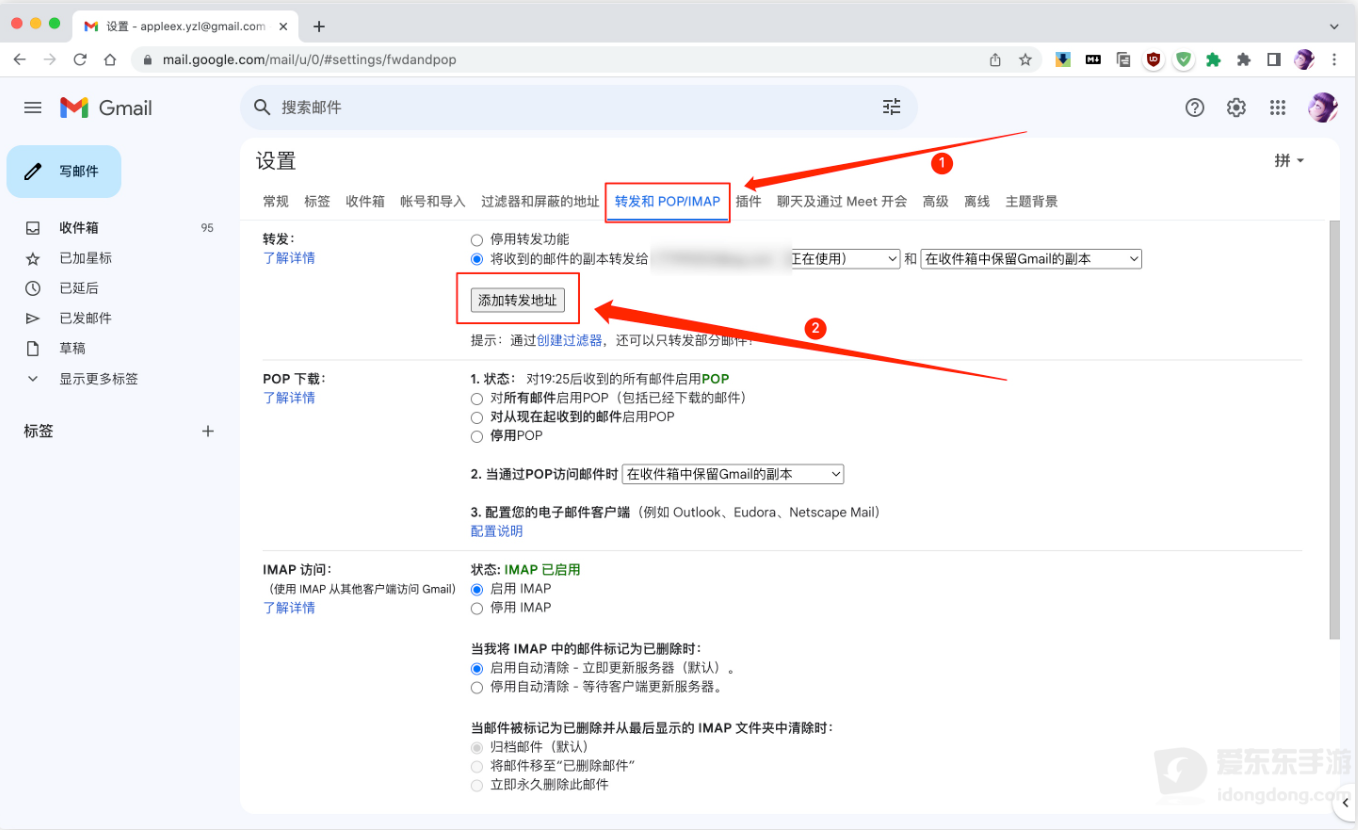Switch to 过滤器和屏蔽的地址 tab

click(540, 201)
